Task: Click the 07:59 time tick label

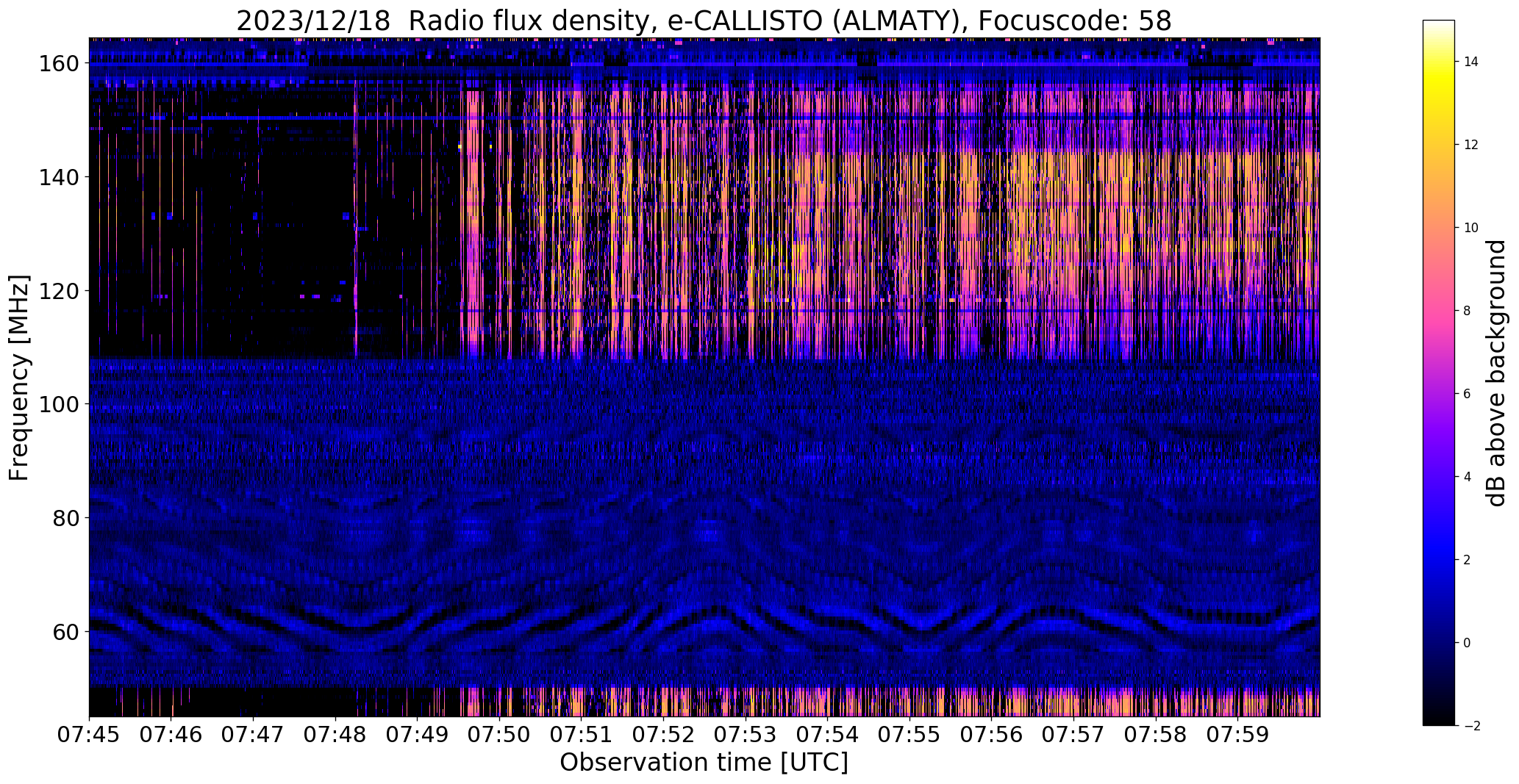Action: pos(1238,734)
